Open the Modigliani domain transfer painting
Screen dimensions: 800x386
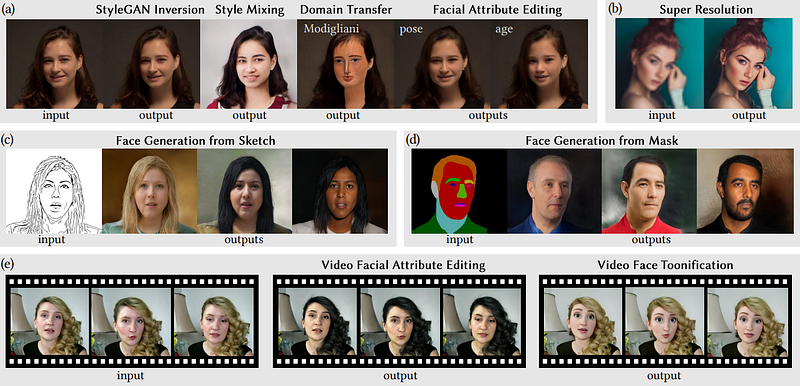point(345,64)
